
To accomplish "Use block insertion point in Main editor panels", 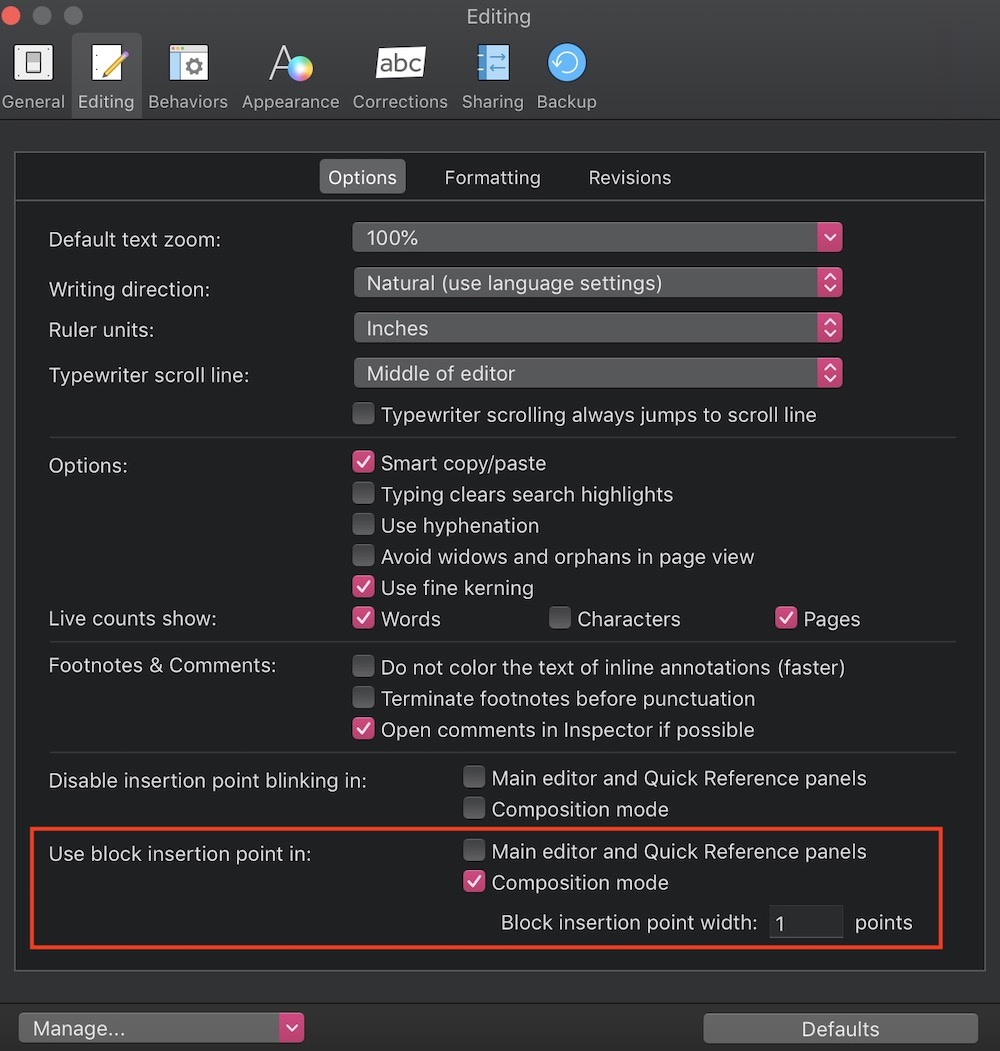I will coord(475,850).
